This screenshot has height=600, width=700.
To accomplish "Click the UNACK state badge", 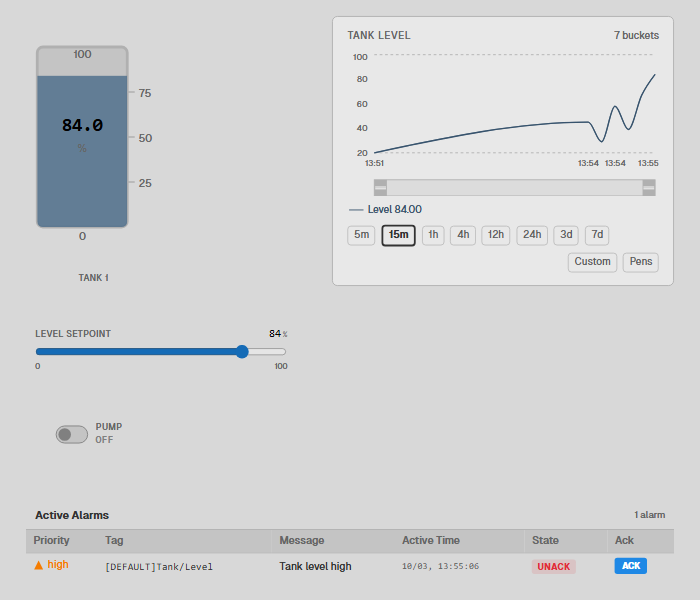I will (x=554, y=567).
